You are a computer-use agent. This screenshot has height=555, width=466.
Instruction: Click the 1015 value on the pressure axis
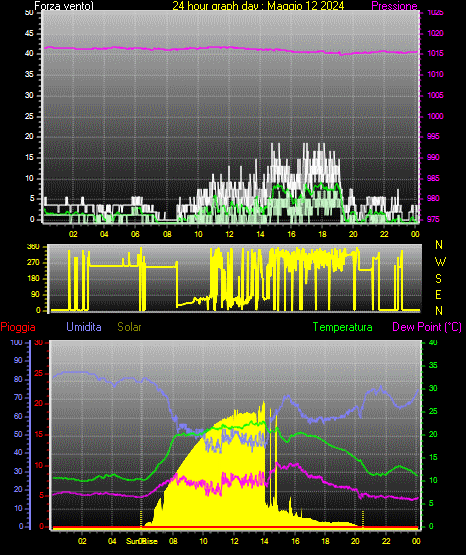[x=435, y=53]
